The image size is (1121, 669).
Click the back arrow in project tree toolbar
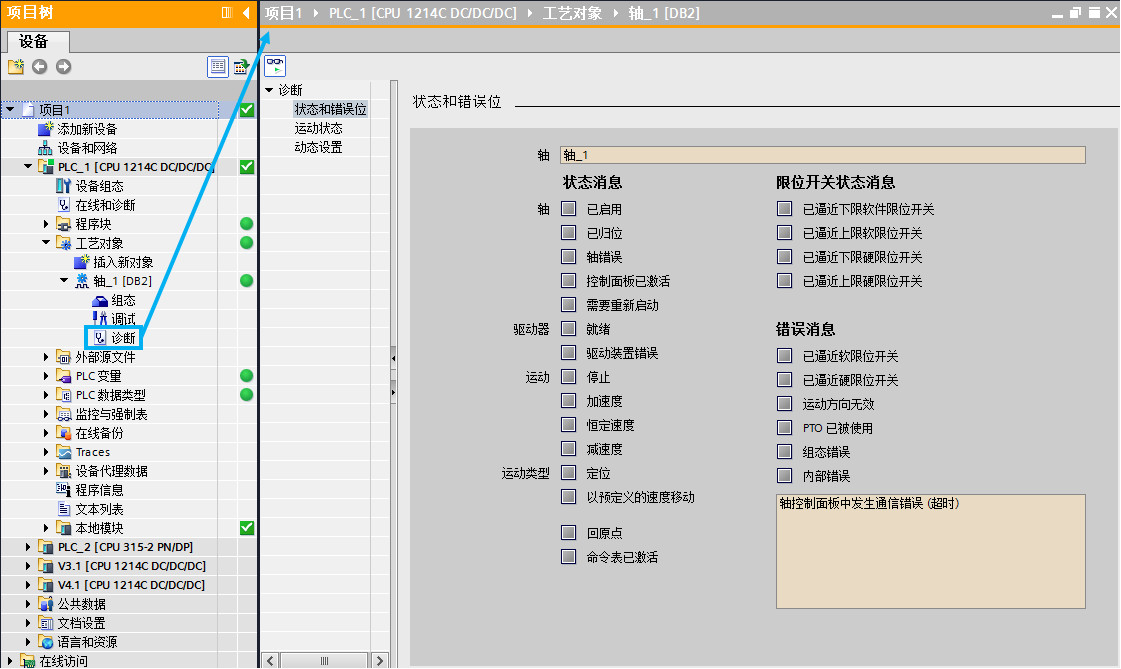(x=39, y=66)
